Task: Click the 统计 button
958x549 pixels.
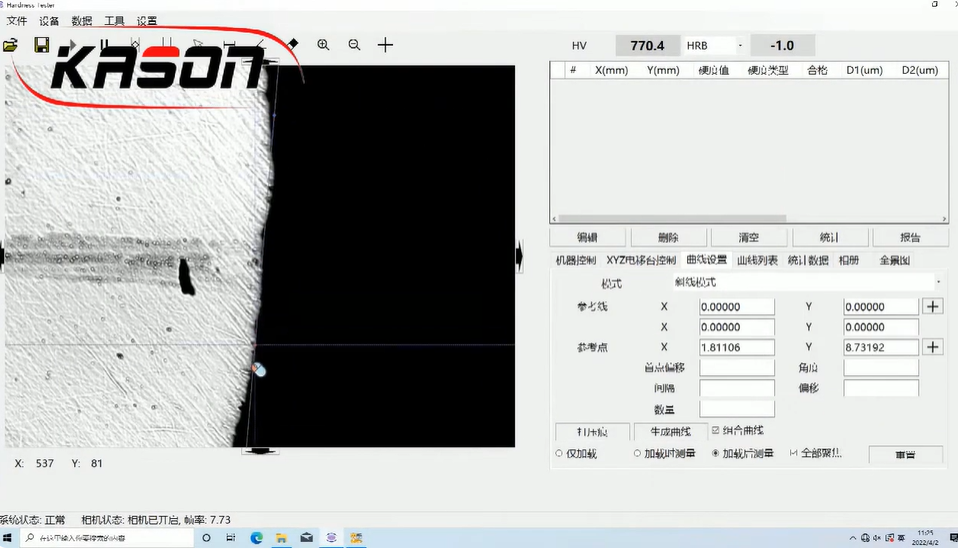Action: [830, 237]
